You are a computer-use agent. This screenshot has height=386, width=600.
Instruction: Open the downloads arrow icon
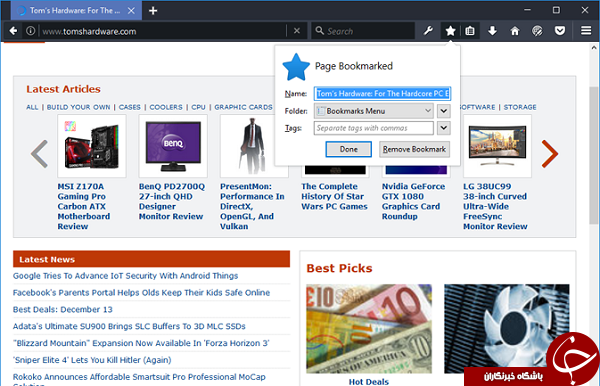pos(492,31)
